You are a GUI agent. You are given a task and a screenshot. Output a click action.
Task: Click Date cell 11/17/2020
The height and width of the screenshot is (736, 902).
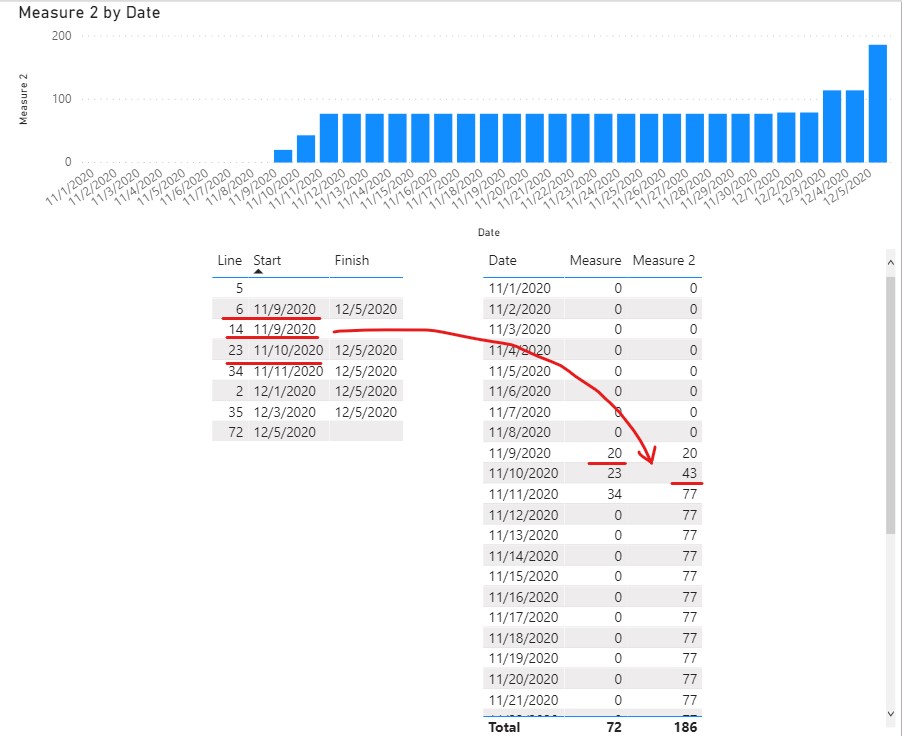(523, 617)
